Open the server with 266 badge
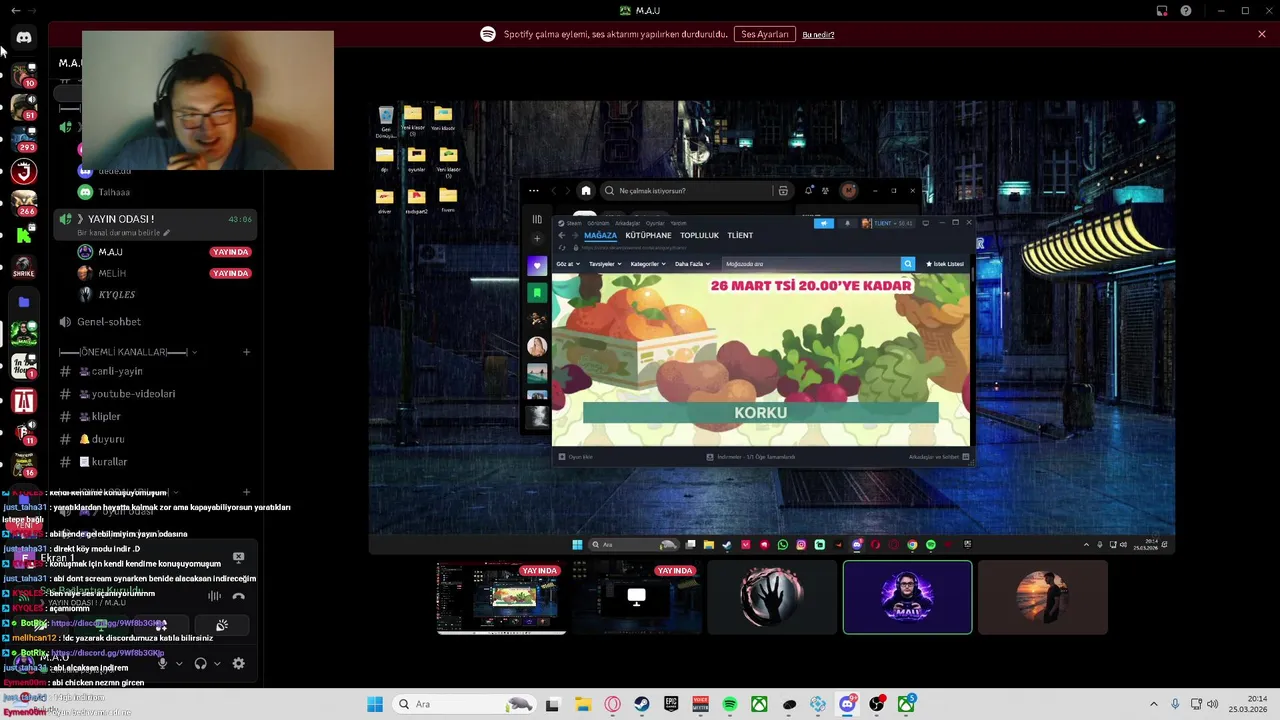Image resolution: width=1280 pixels, height=720 pixels. [x=24, y=203]
